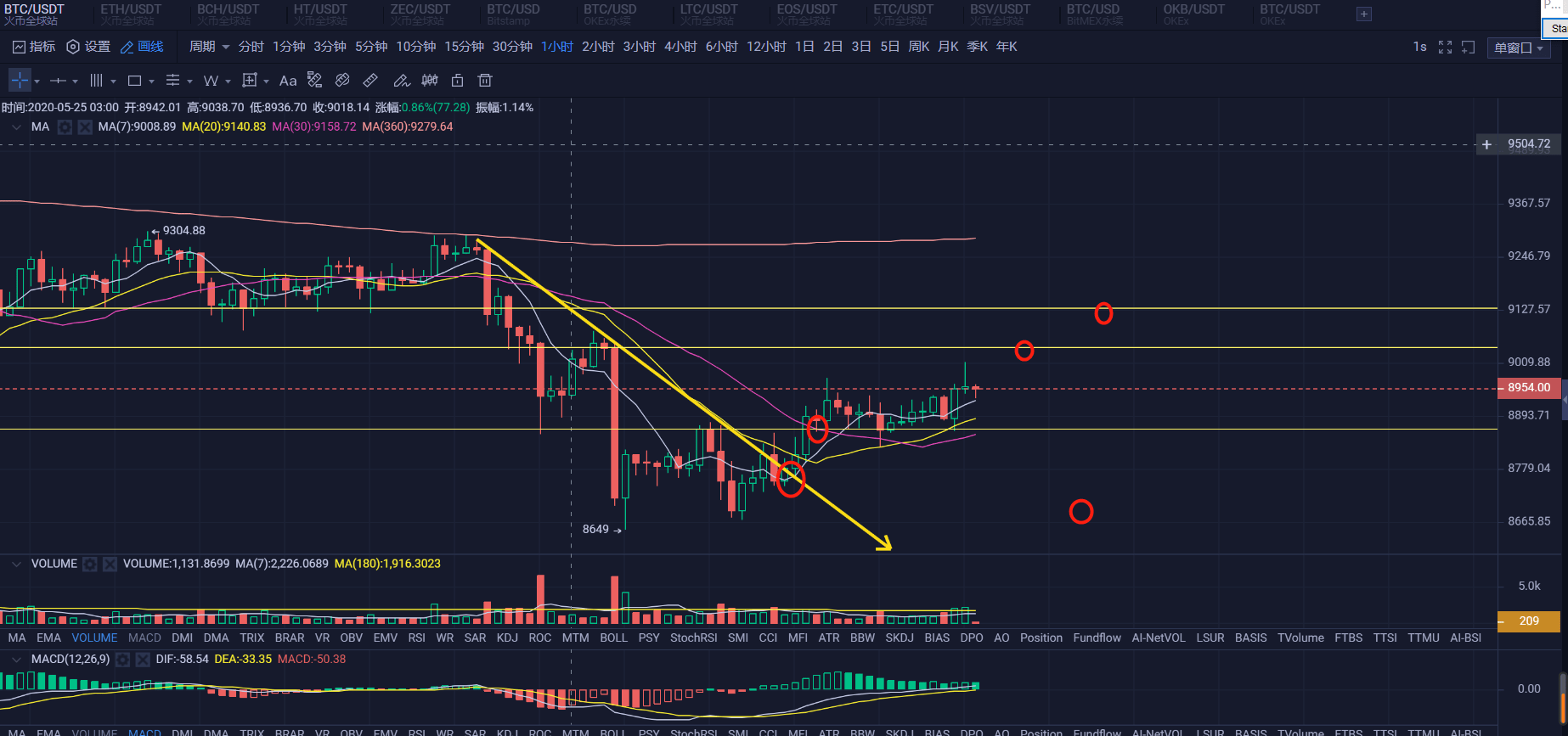1568x736 pixels.
Task: Switch to the LTC/USDT tab
Action: click(708, 14)
